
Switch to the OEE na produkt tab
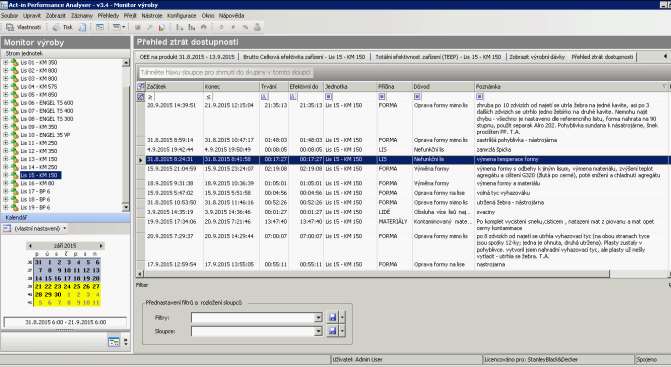click(187, 56)
